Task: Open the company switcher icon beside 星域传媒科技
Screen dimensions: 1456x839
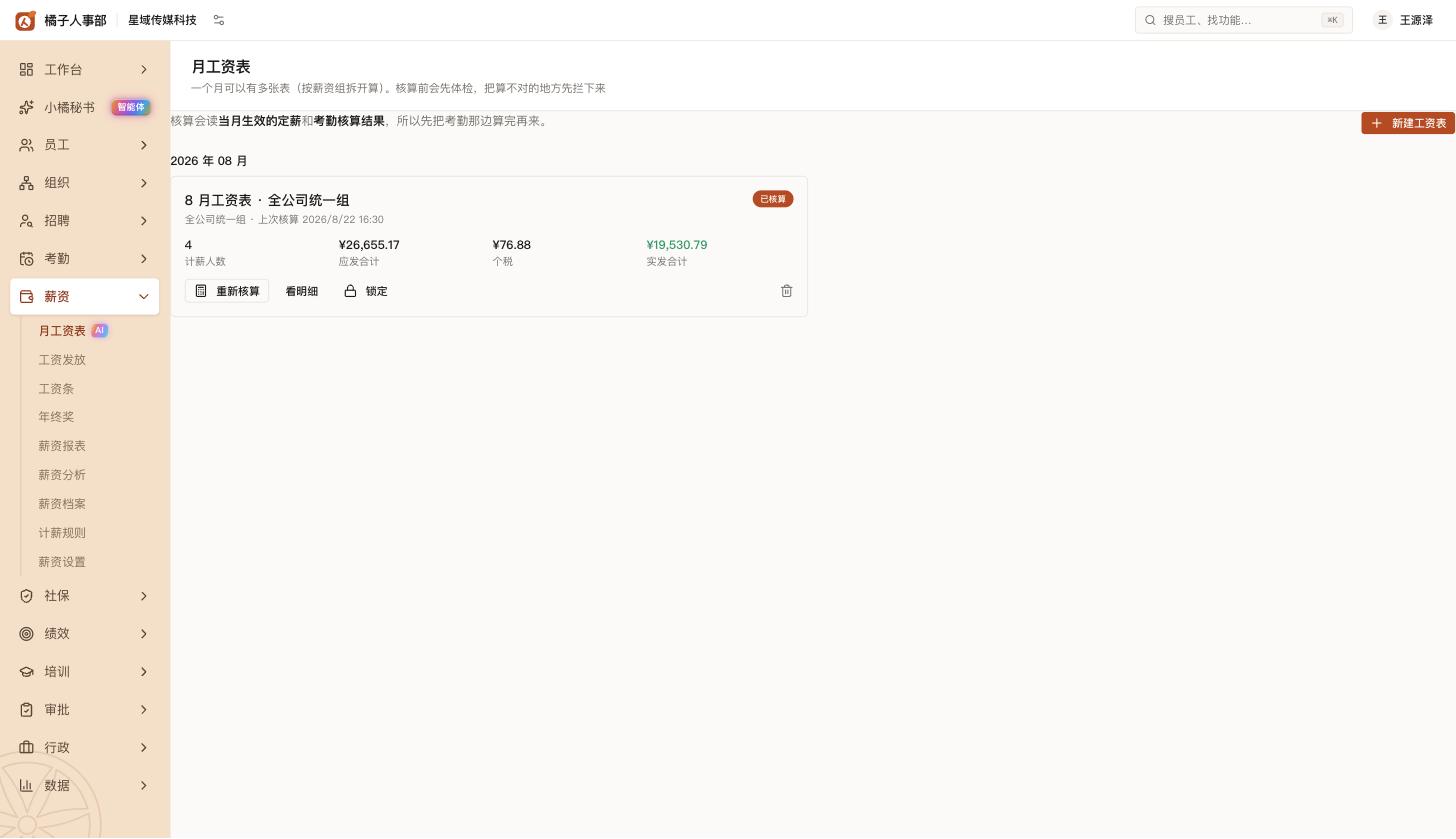Action: (x=219, y=20)
